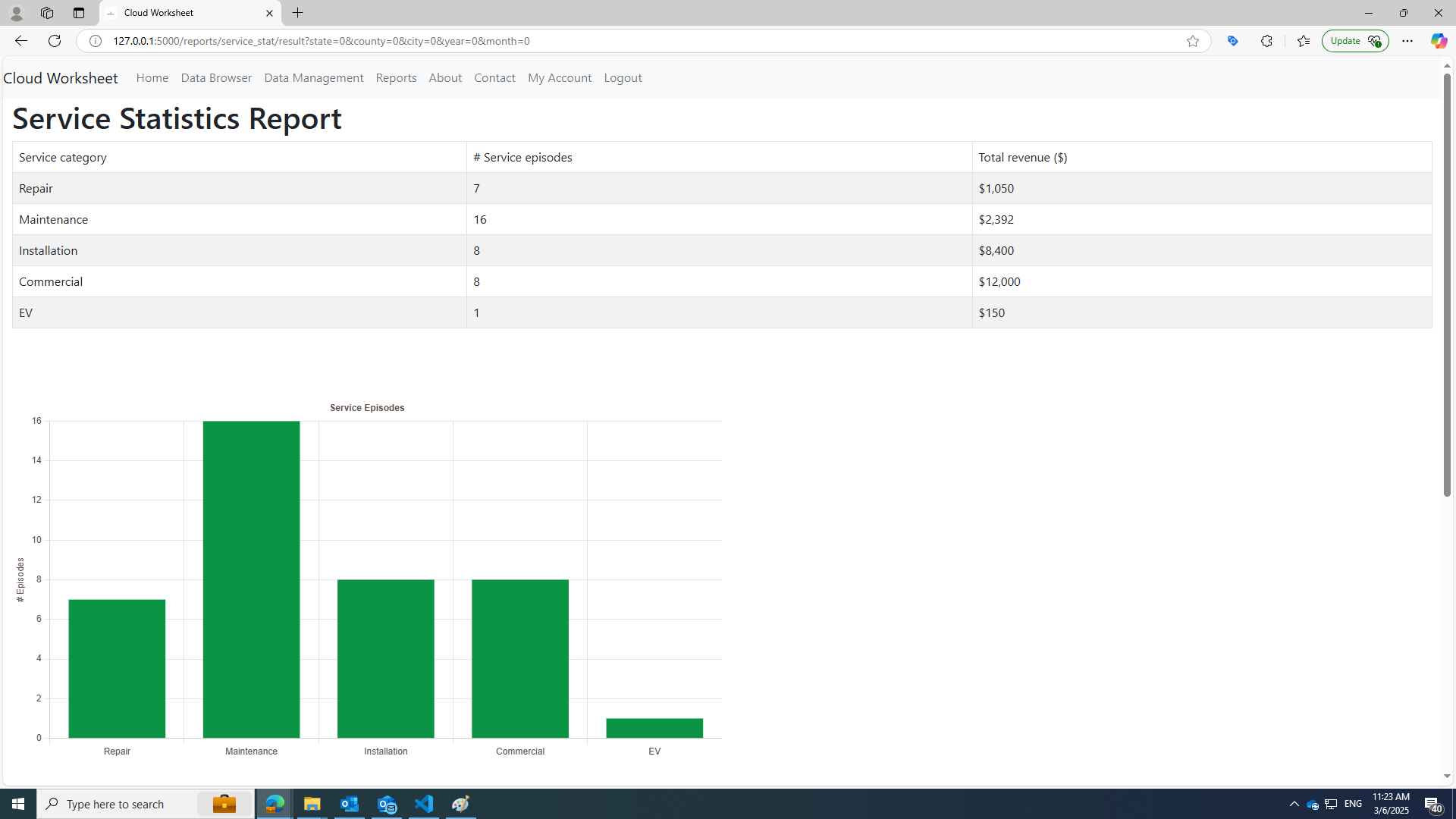Screen dimensions: 1456x819
Task: Open the Extensions puzzle icon
Action: point(1266,41)
